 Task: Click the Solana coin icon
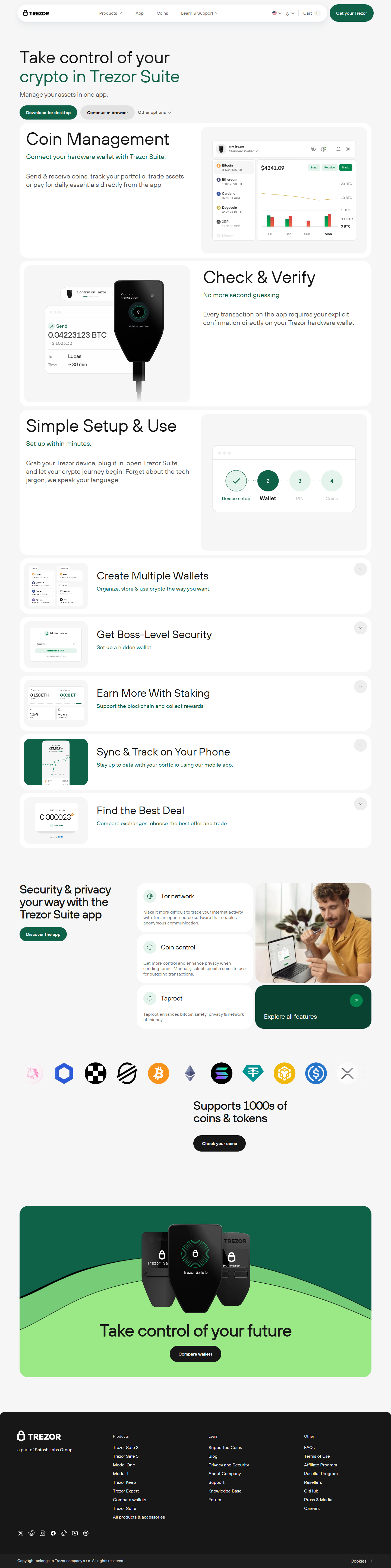point(221,1073)
